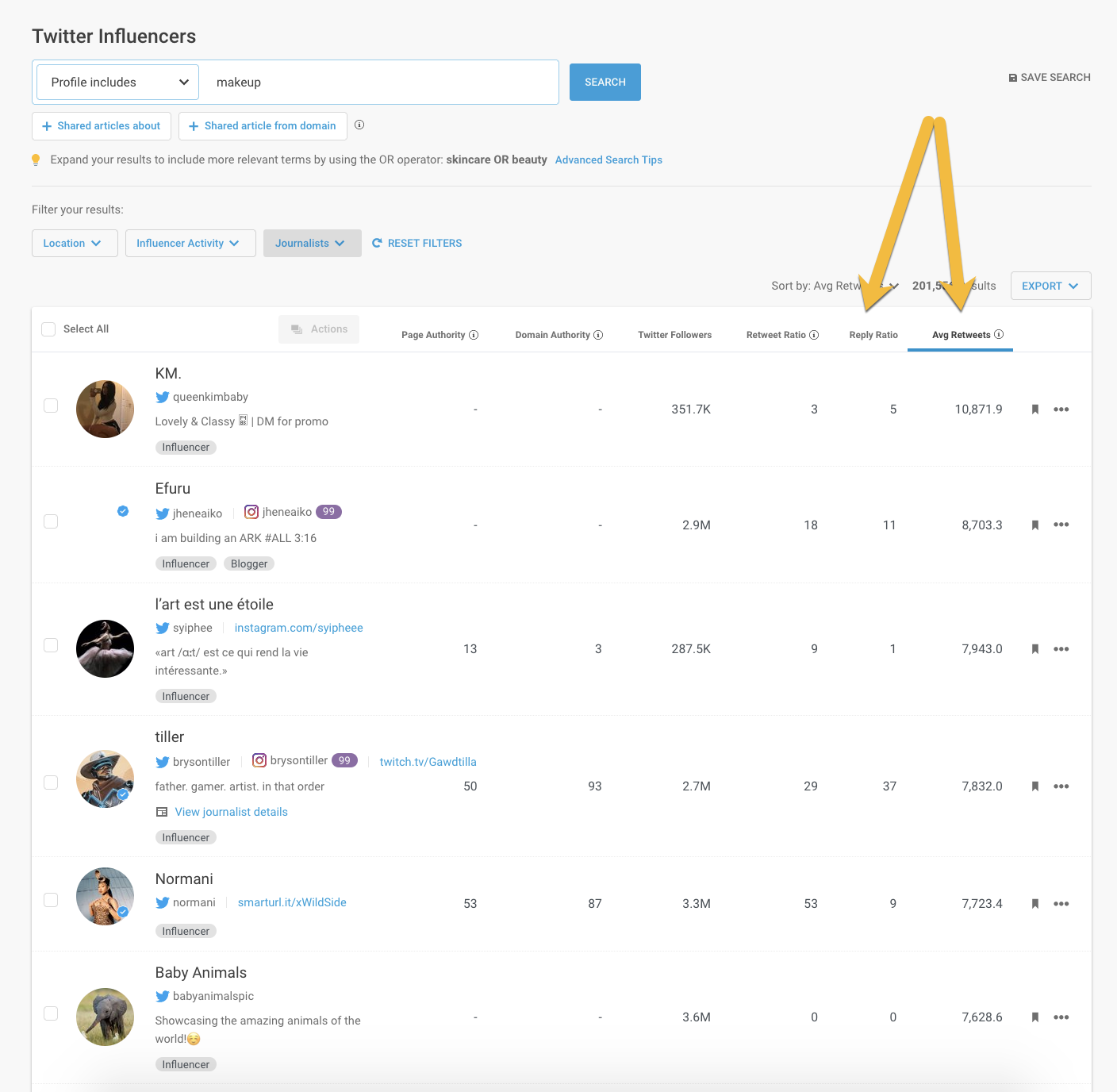Sort by Twitter Followers column header
This screenshot has height=1092, width=1117.
tap(674, 335)
